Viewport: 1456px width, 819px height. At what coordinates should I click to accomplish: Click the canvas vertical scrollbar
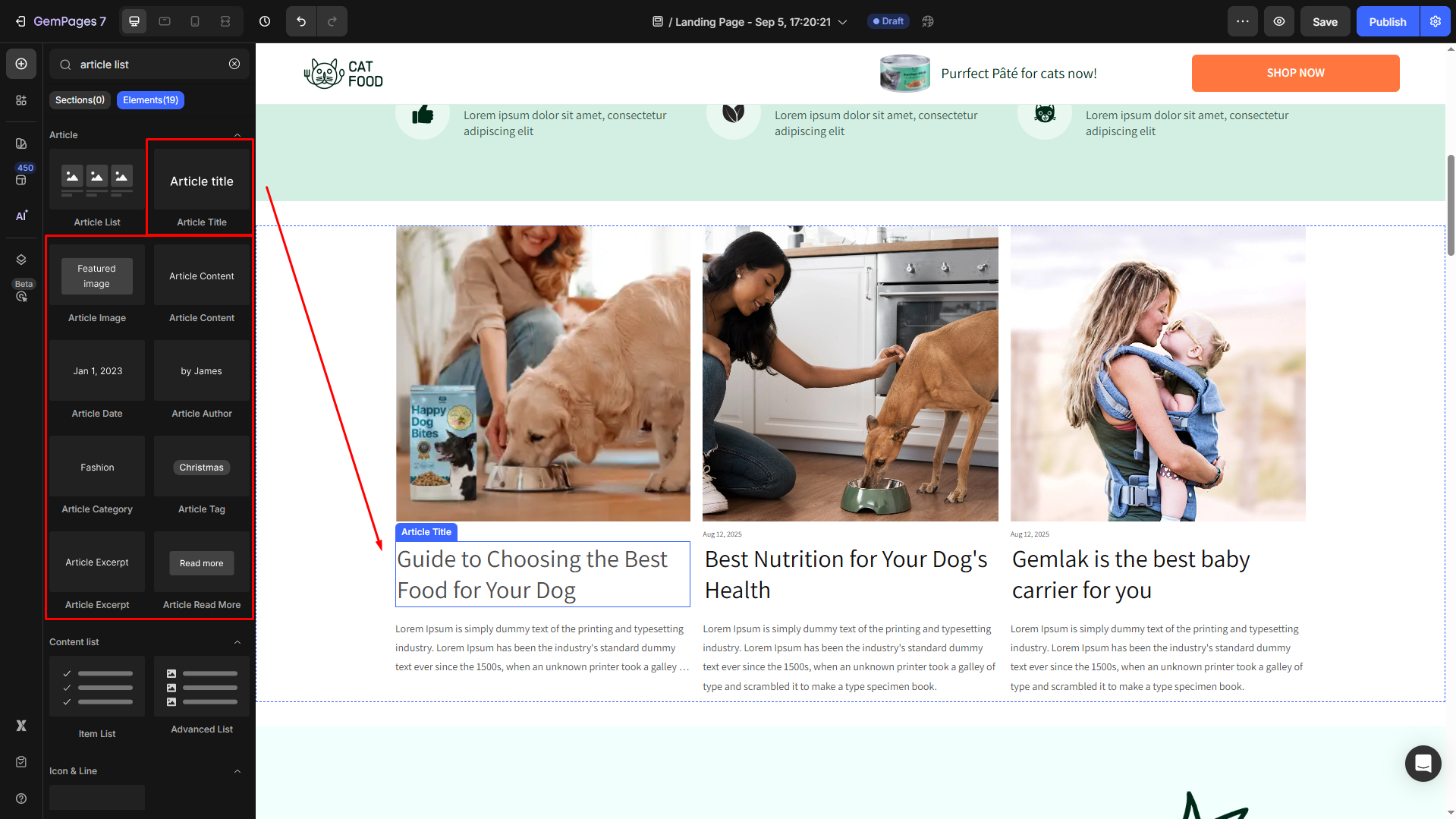[x=1451, y=205]
